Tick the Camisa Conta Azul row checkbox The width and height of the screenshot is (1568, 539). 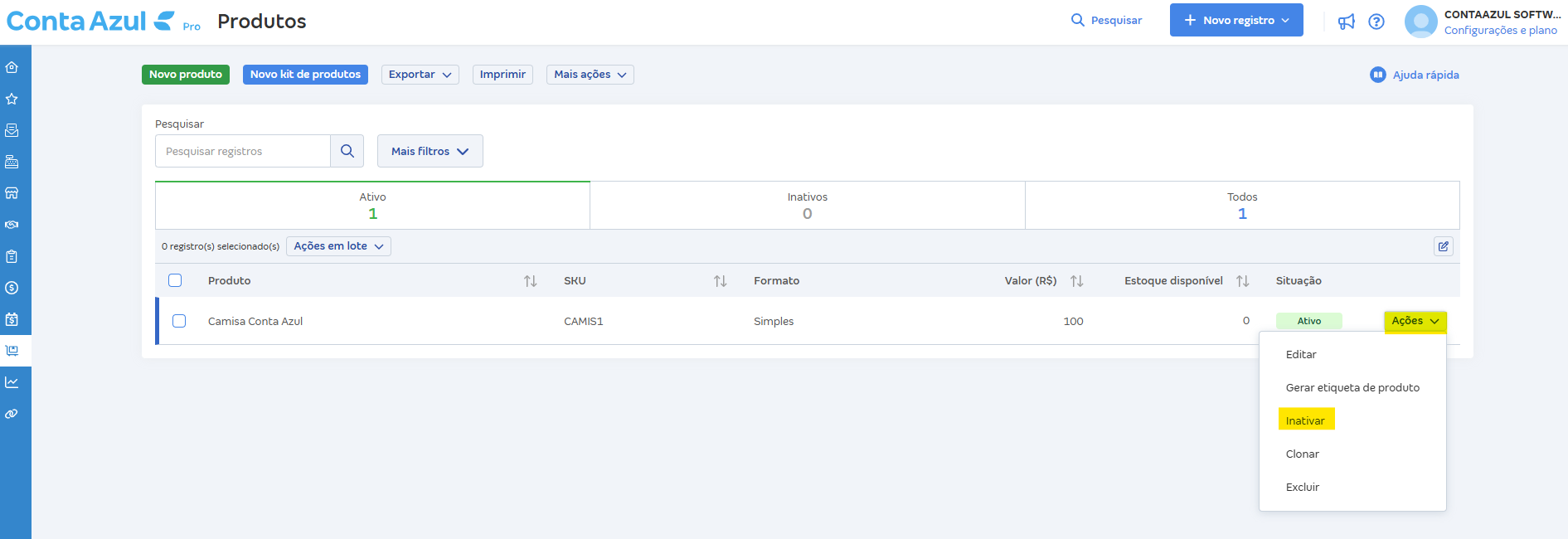[179, 321]
